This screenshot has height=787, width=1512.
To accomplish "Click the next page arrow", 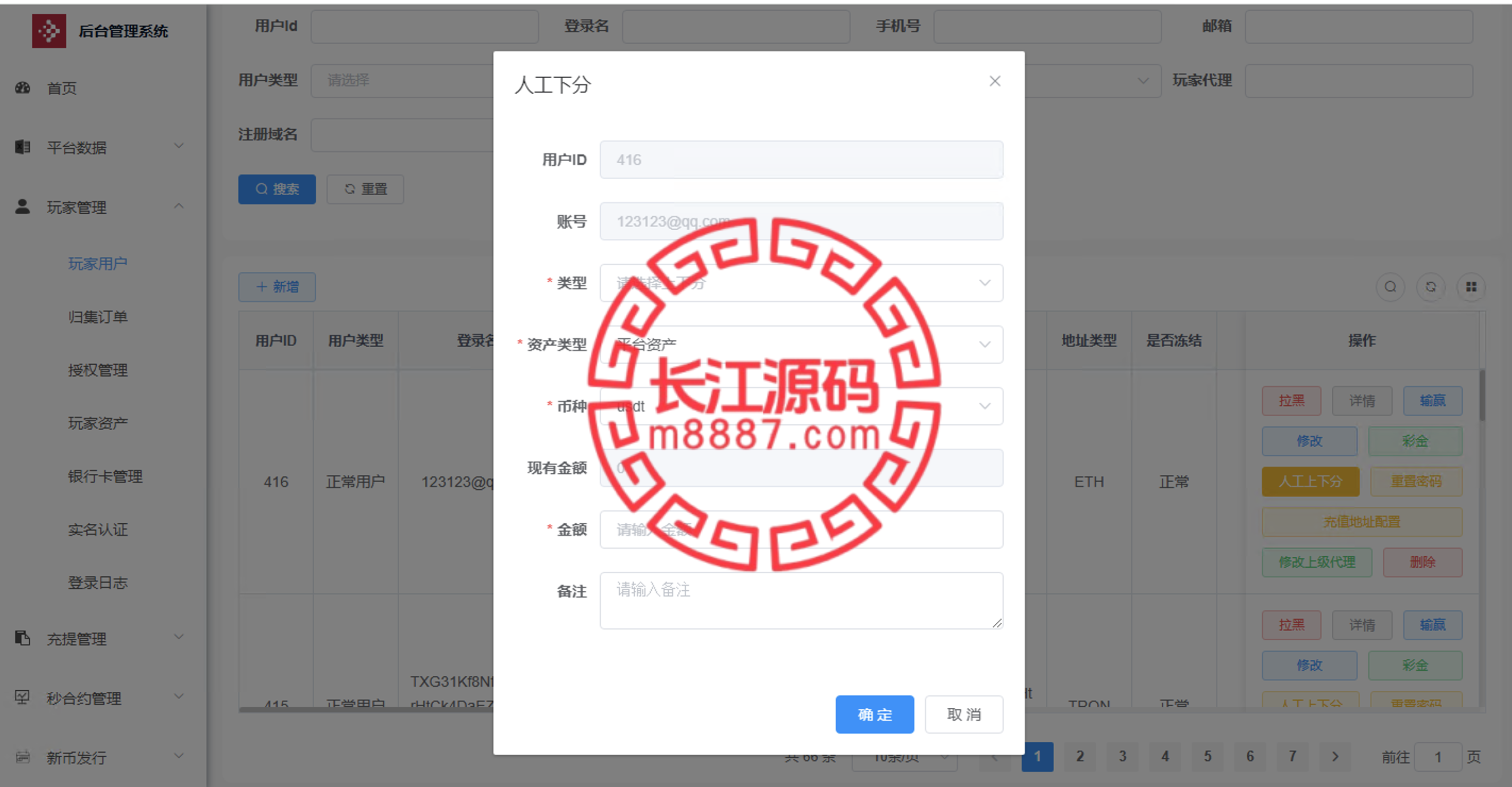I will click(x=1335, y=757).
